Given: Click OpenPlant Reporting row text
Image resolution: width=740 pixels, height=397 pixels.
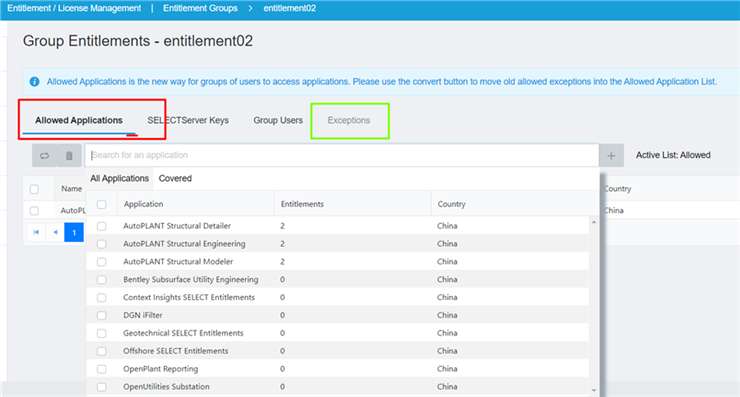Looking at the screenshot, I should pos(160,369).
